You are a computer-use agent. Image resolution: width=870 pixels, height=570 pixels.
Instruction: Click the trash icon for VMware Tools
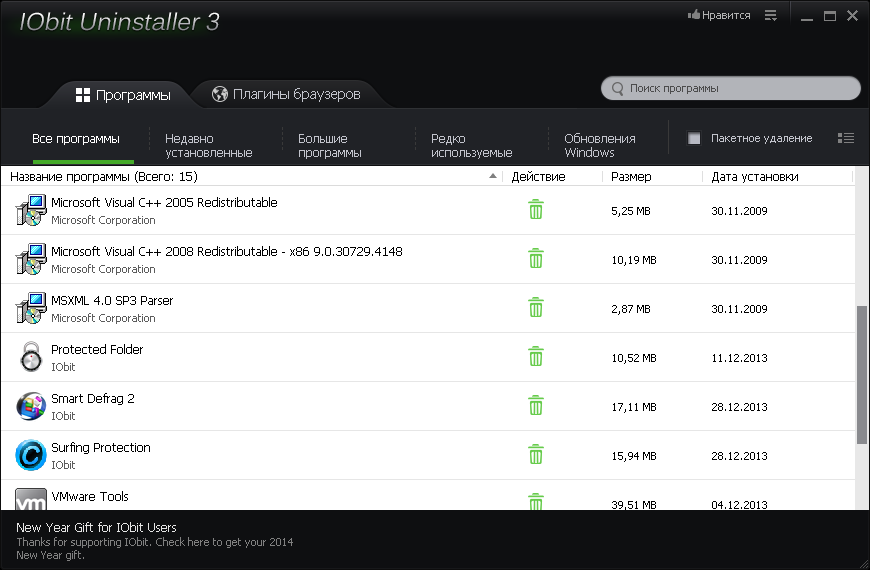point(535,501)
